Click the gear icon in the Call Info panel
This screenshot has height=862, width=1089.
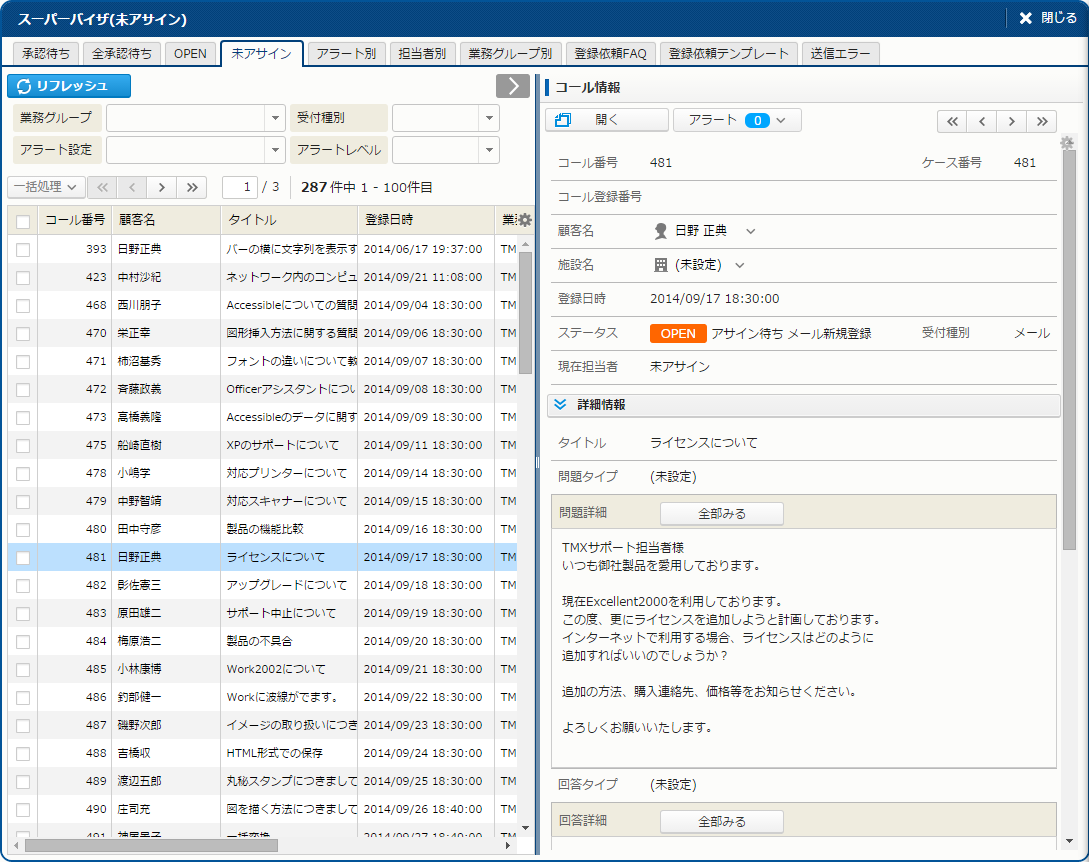click(1067, 144)
